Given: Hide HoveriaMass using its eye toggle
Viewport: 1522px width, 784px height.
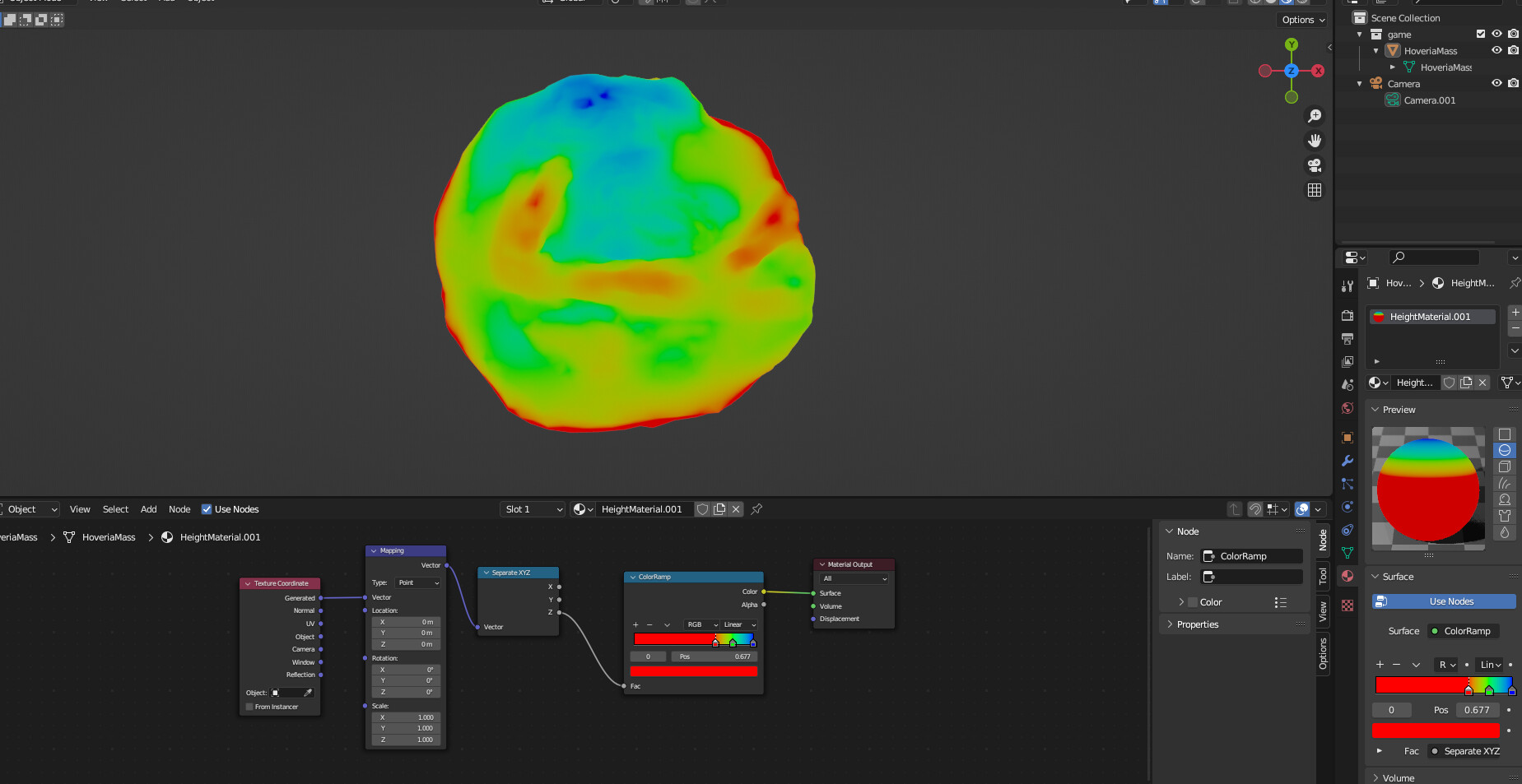Looking at the screenshot, I should point(1496,50).
